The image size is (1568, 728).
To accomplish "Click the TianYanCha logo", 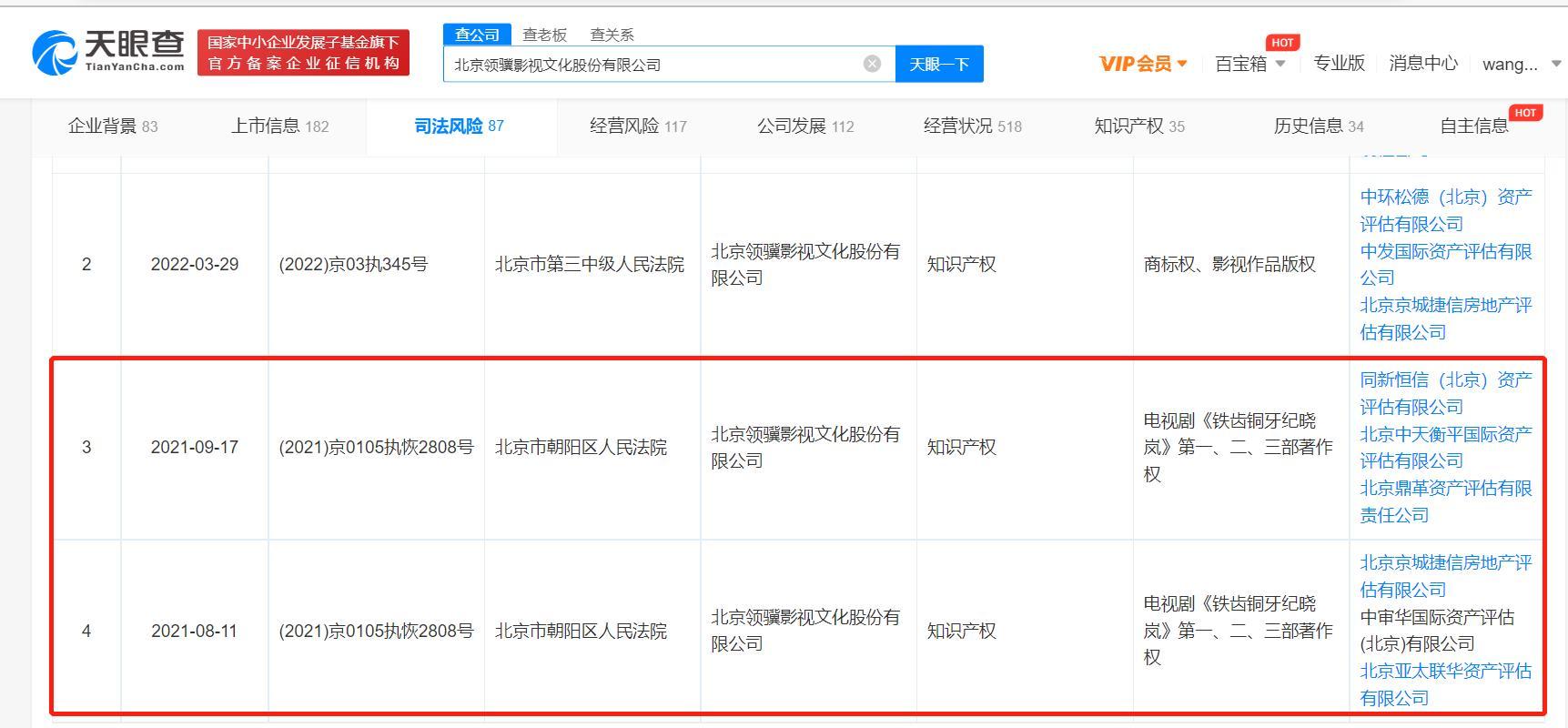I will pyautogui.click(x=108, y=52).
